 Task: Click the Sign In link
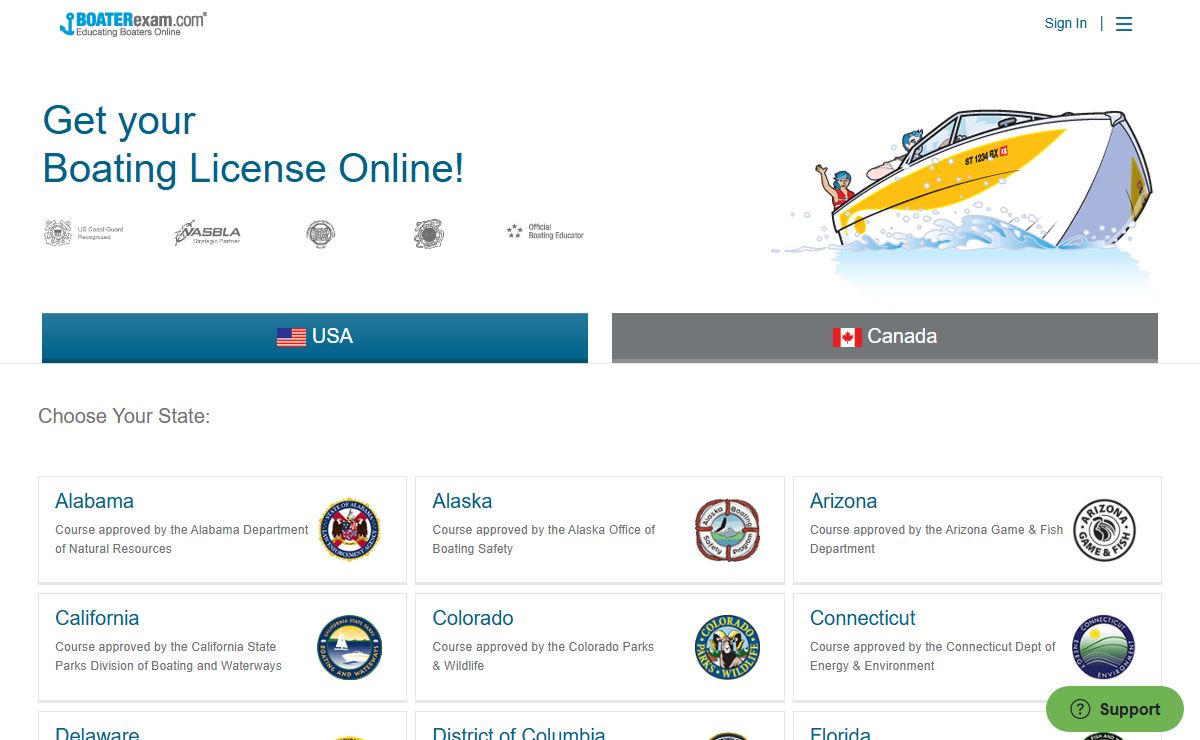tap(1065, 23)
